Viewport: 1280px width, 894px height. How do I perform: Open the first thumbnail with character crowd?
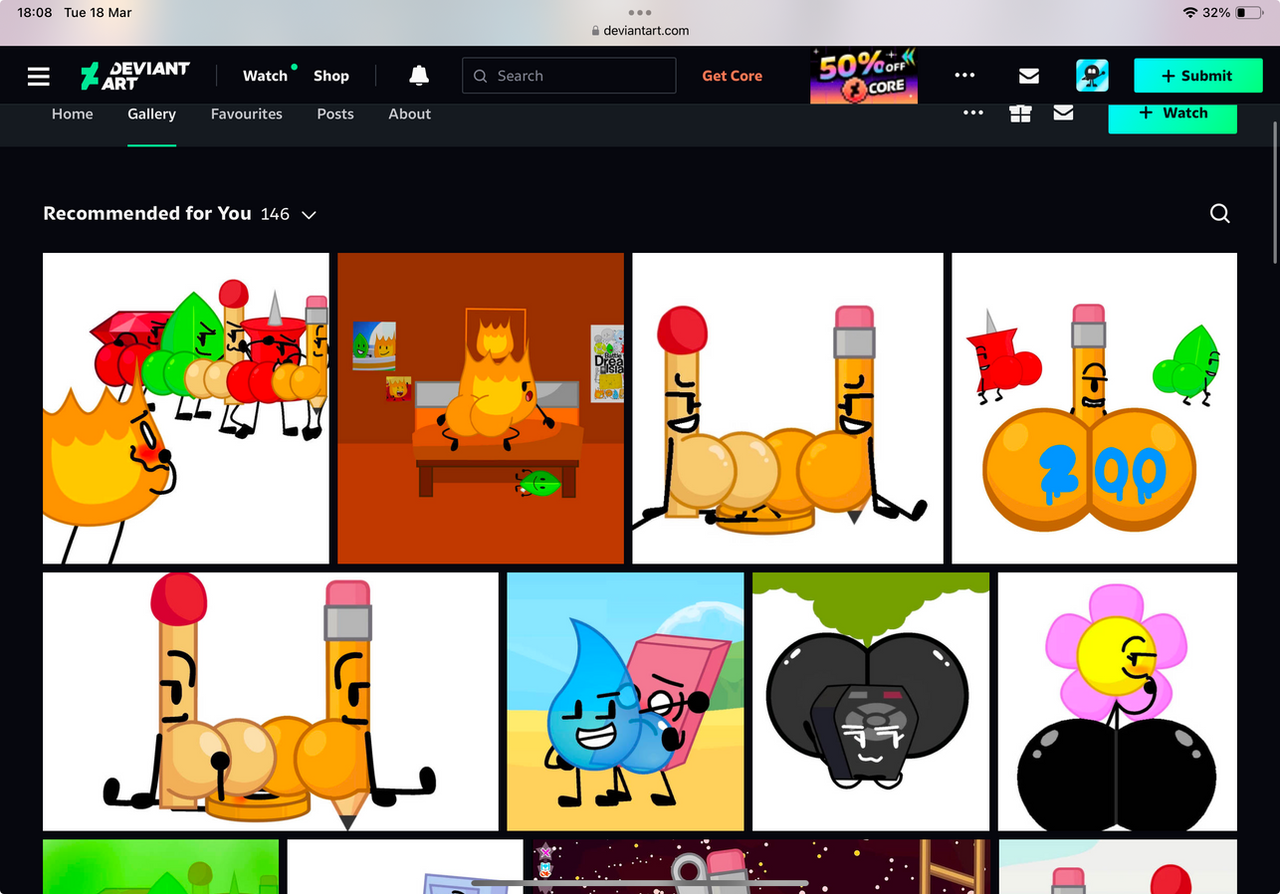point(186,408)
